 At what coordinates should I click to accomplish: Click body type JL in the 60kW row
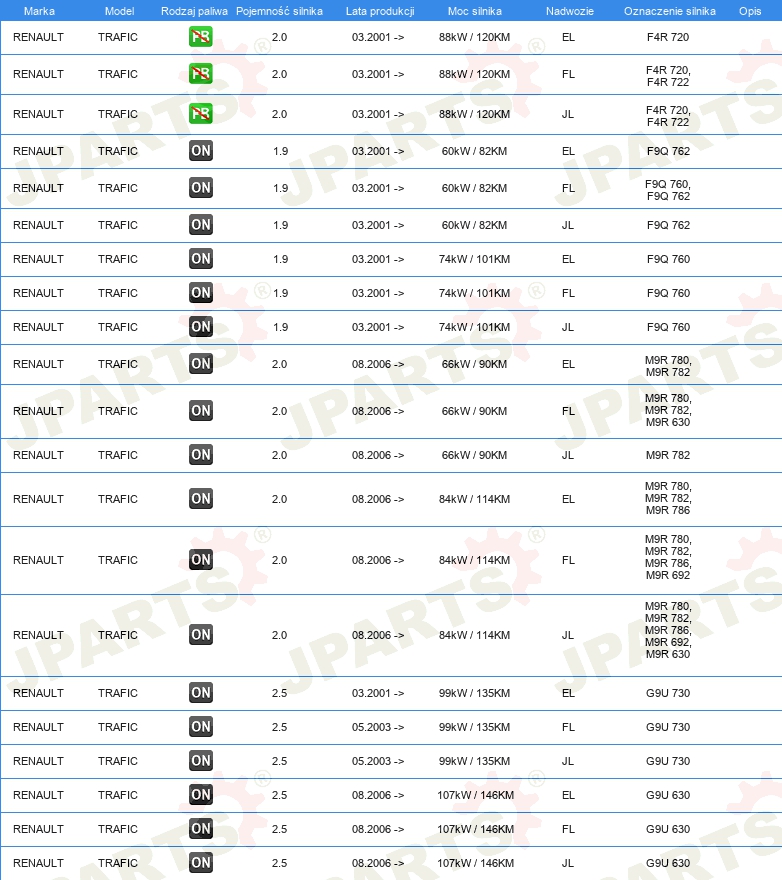pyautogui.click(x=568, y=225)
